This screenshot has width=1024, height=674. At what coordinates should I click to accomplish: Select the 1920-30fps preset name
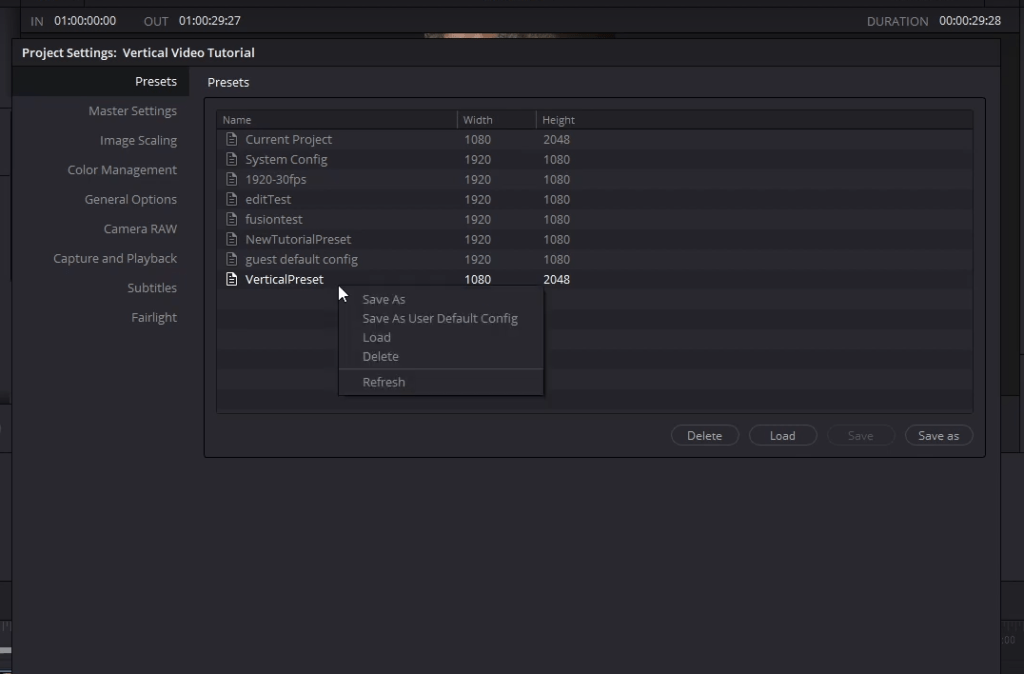pos(276,179)
